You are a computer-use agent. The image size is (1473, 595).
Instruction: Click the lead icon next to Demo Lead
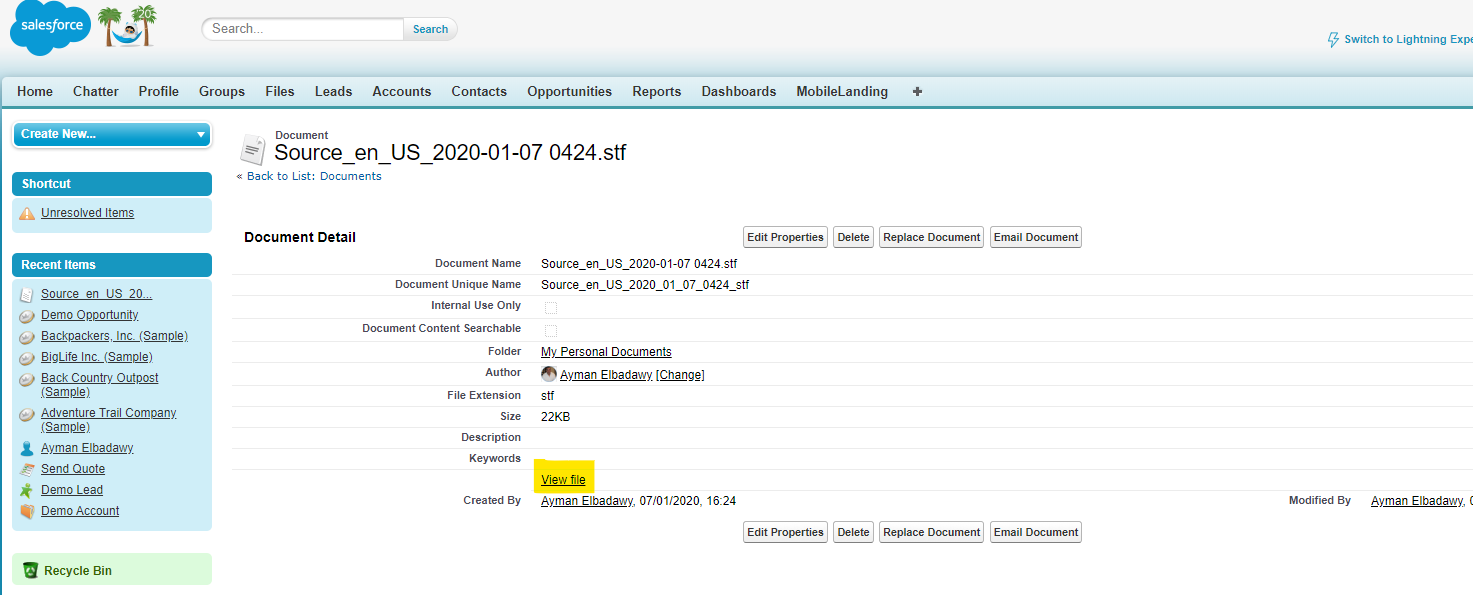[26, 489]
